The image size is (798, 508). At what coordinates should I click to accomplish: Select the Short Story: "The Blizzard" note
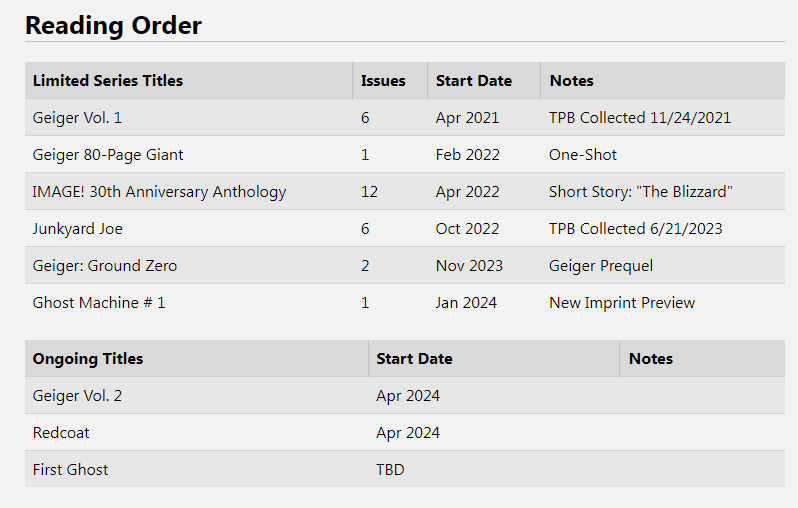641,192
